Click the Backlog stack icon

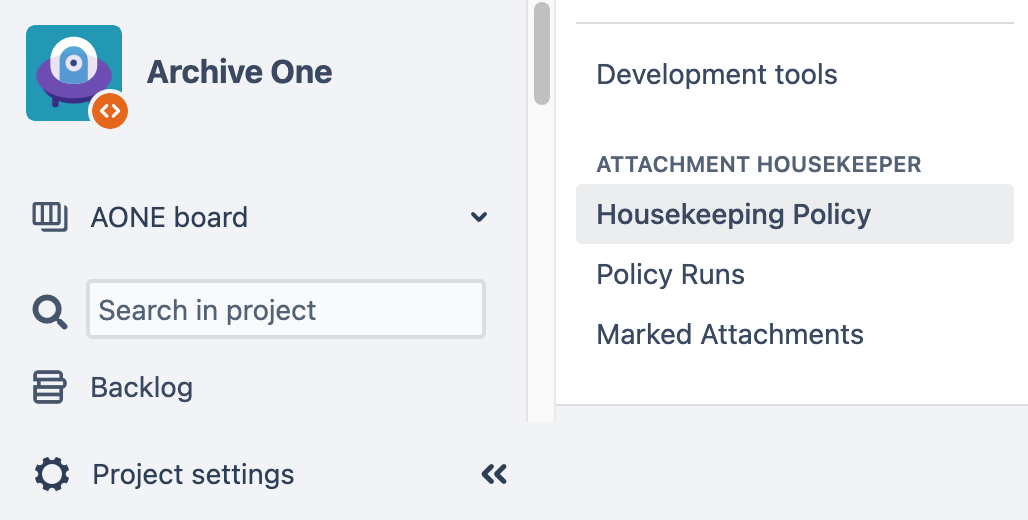pyautogui.click(x=50, y=387)
